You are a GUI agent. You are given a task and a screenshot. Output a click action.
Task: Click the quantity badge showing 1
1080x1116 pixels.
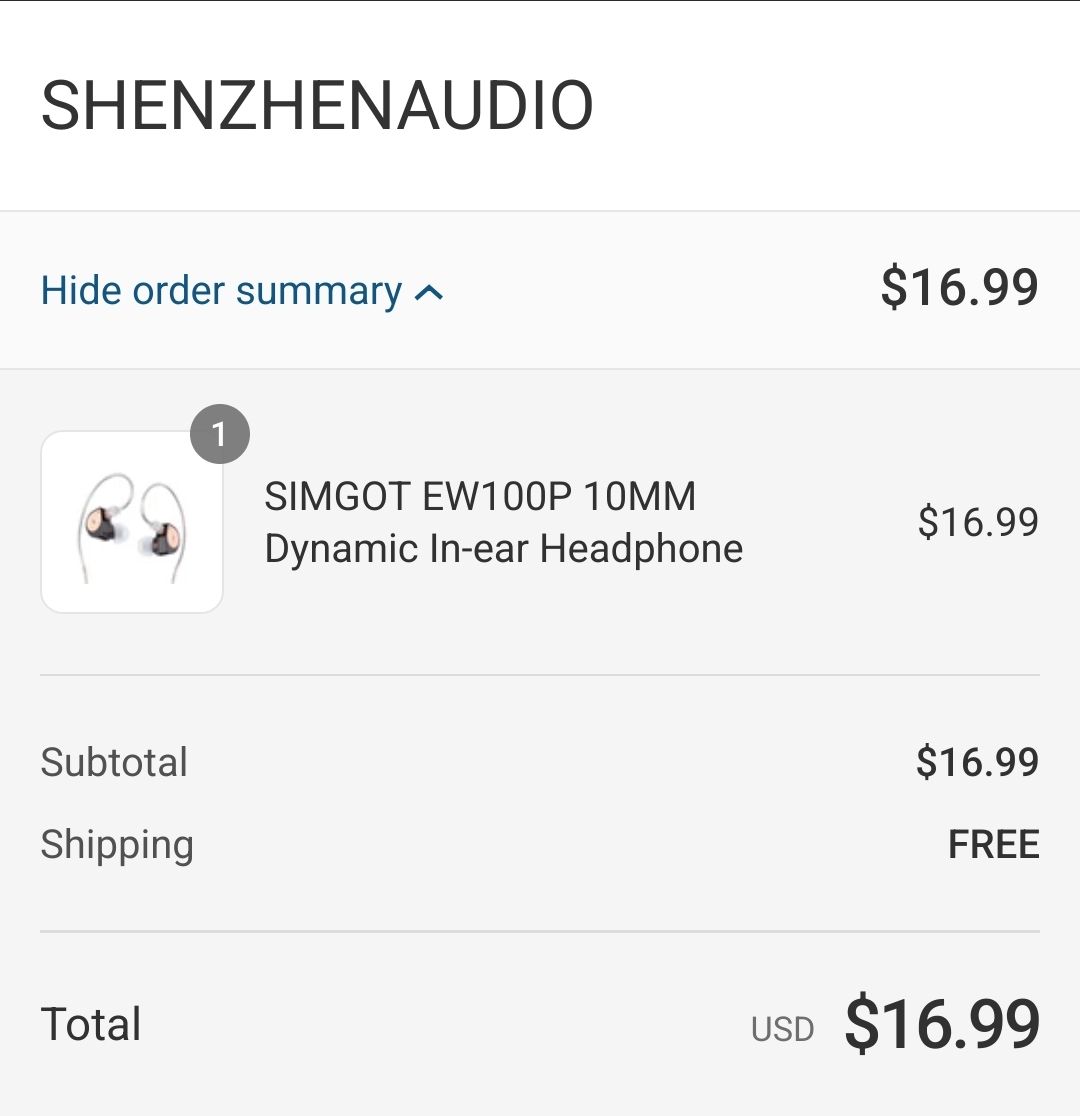click(x=219, y=434)
